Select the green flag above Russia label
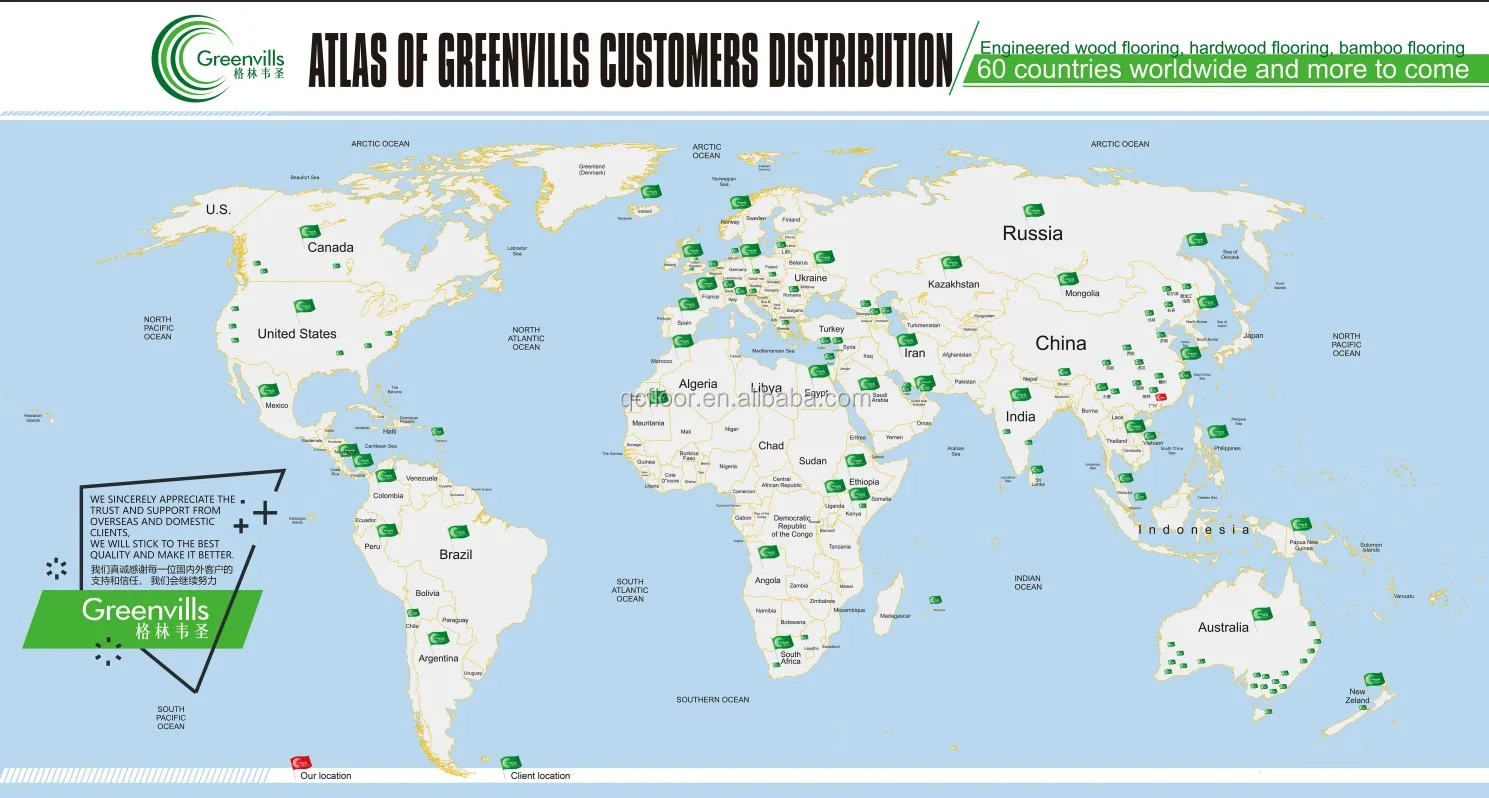Viewport: 1489px width, 798px height. (1034, 211)
